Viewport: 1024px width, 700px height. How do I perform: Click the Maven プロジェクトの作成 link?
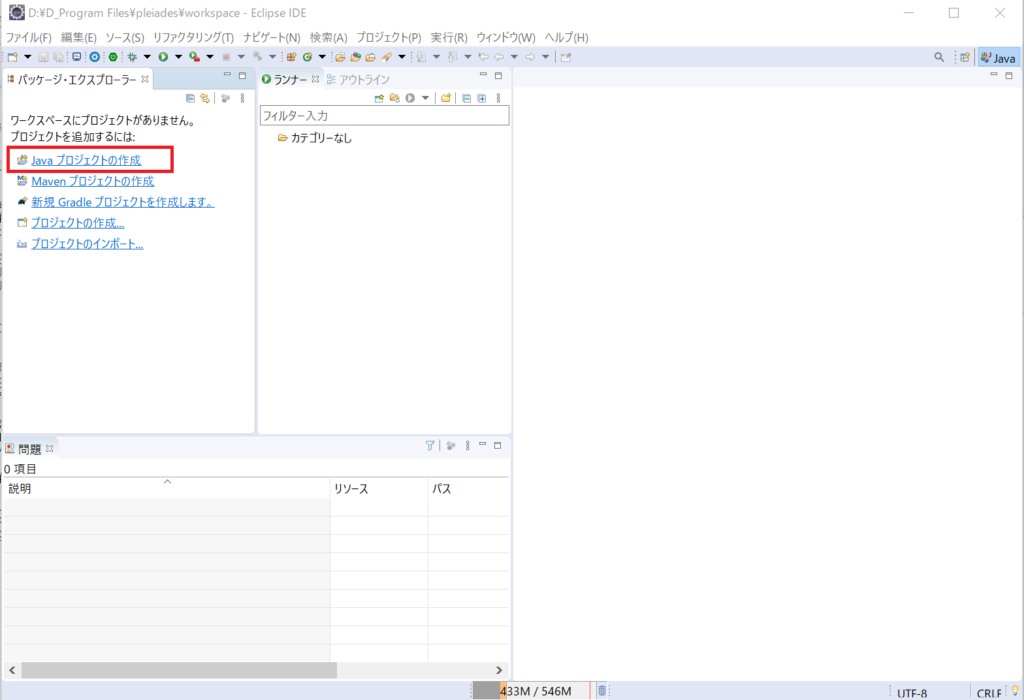[93, 181]
